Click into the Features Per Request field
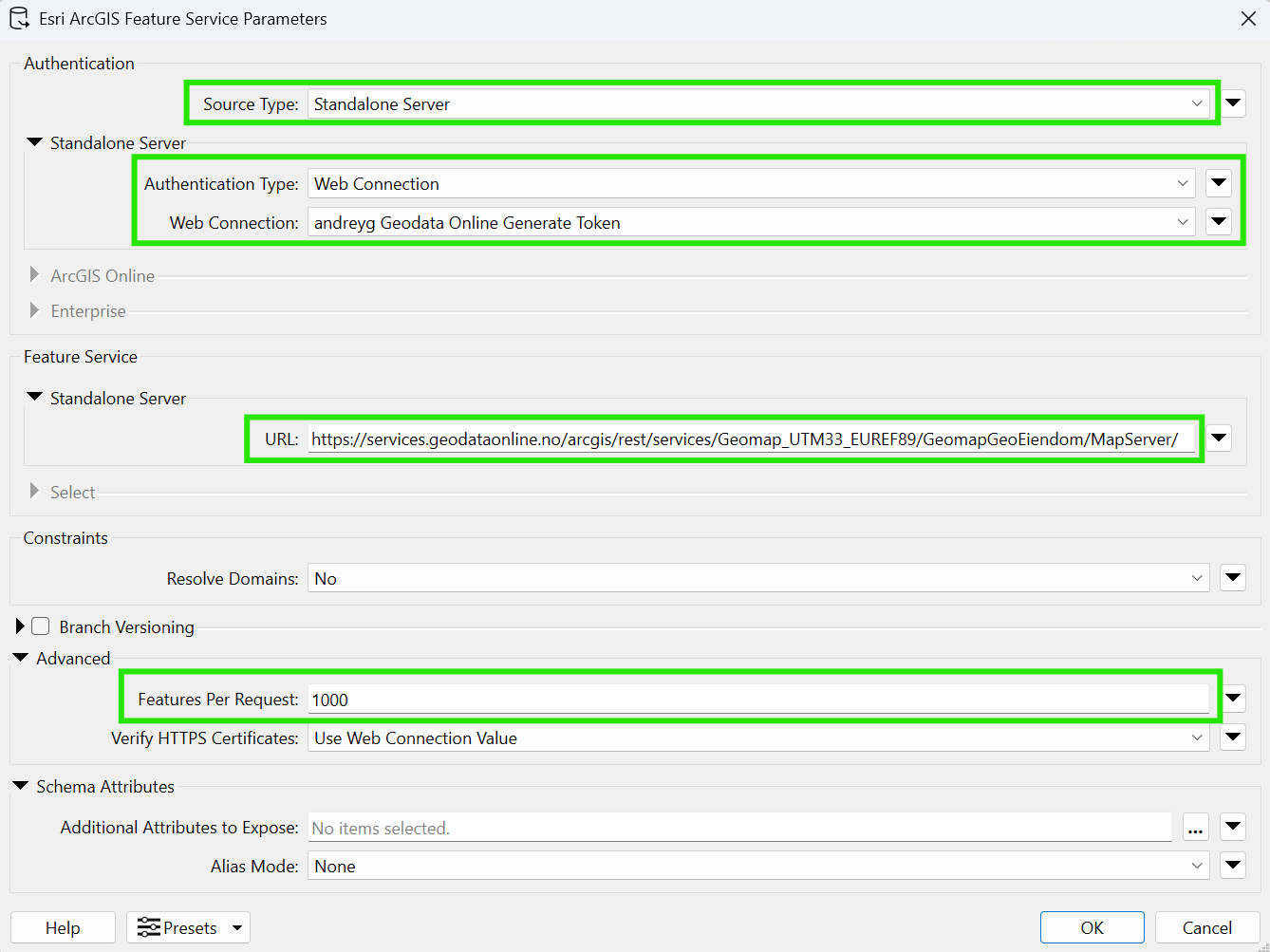This screenshot has height=952, width=1270. [x=758, y=700]
